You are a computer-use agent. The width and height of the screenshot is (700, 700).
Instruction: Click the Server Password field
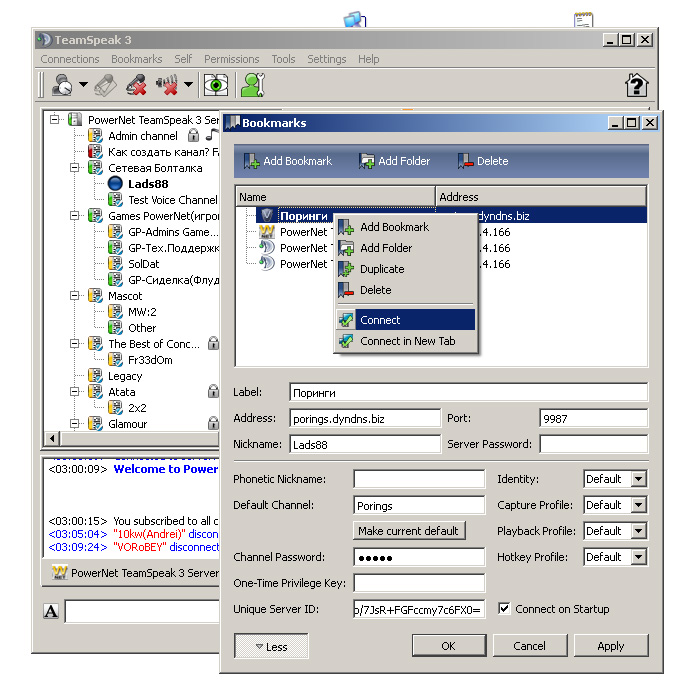click(593, 445)
